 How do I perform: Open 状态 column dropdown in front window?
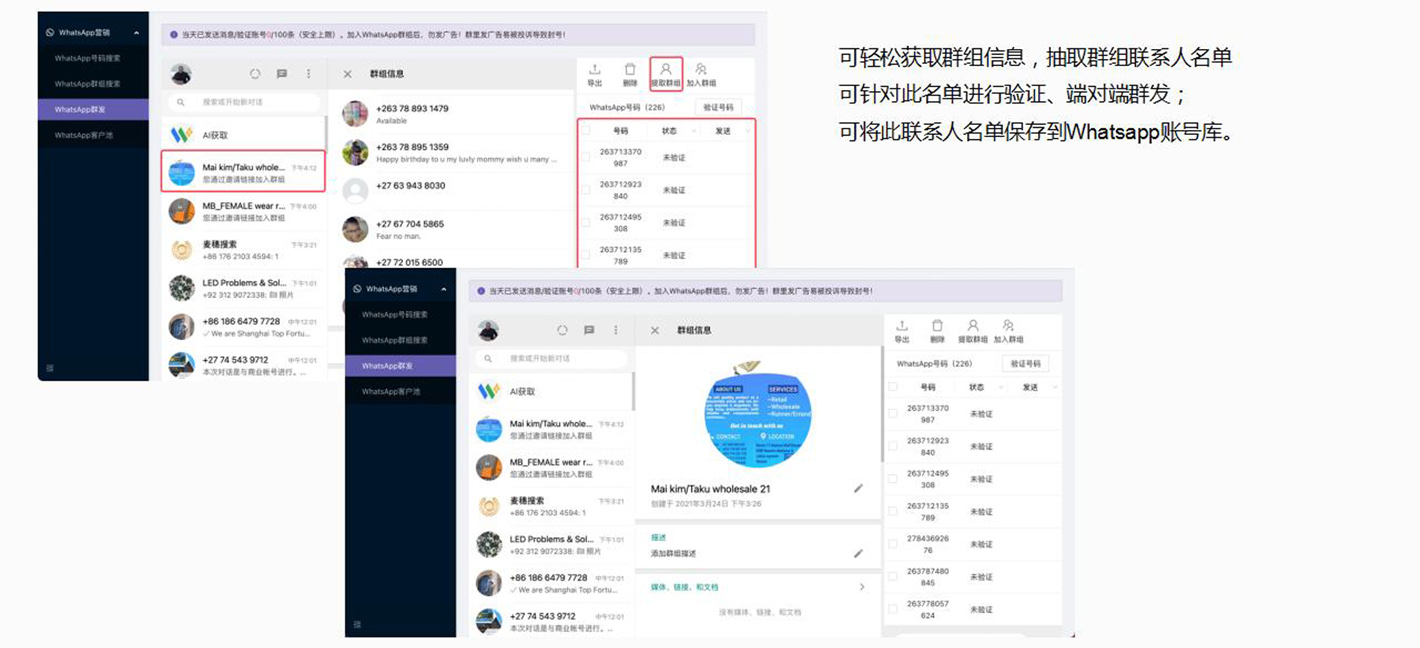999,387
